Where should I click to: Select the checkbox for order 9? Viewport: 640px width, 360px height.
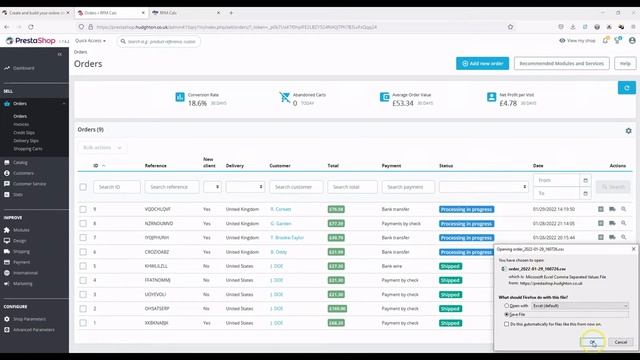(x=83, y=209)
